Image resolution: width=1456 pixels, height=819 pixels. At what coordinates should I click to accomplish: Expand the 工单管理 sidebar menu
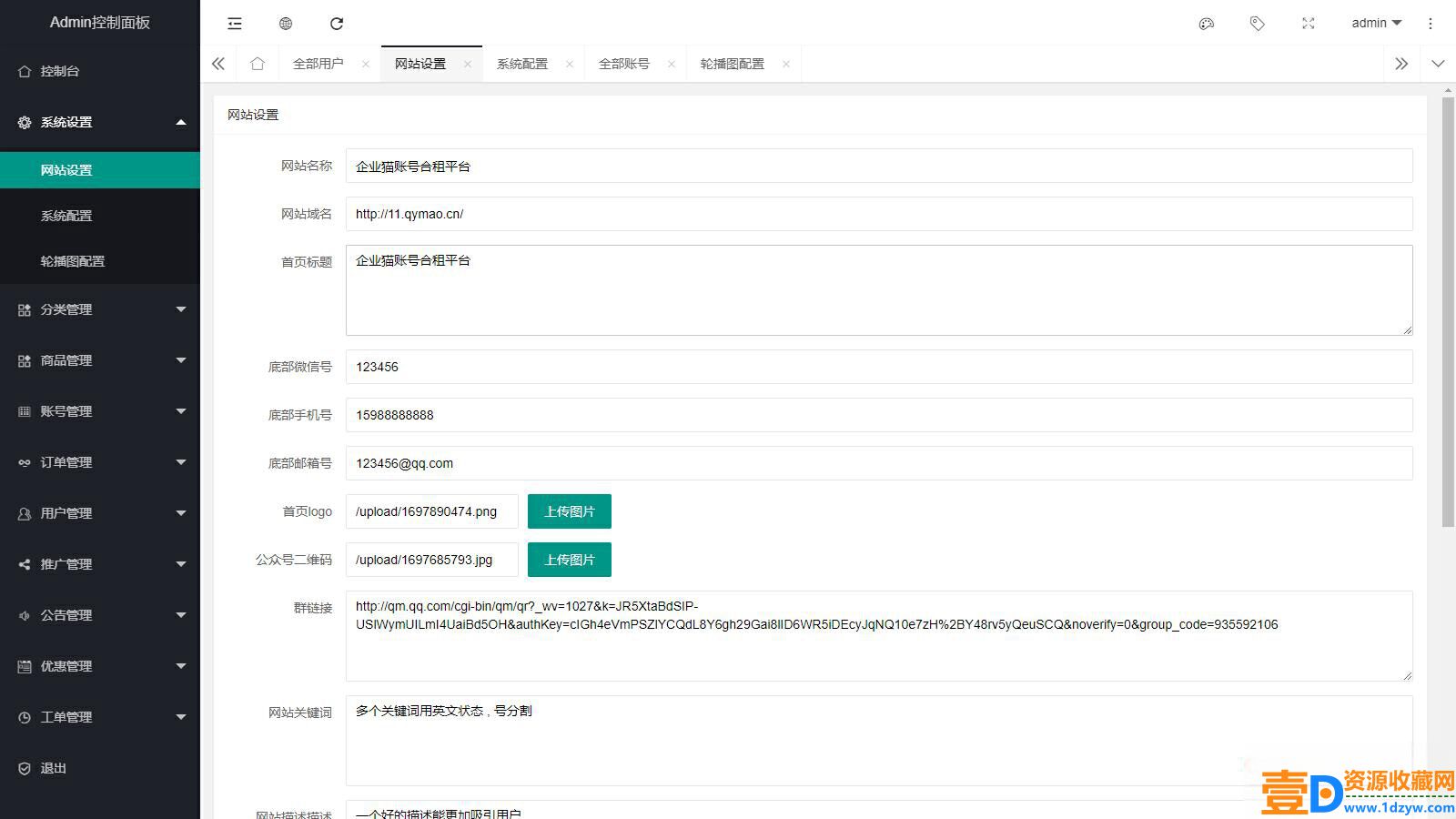pos(100,717)
